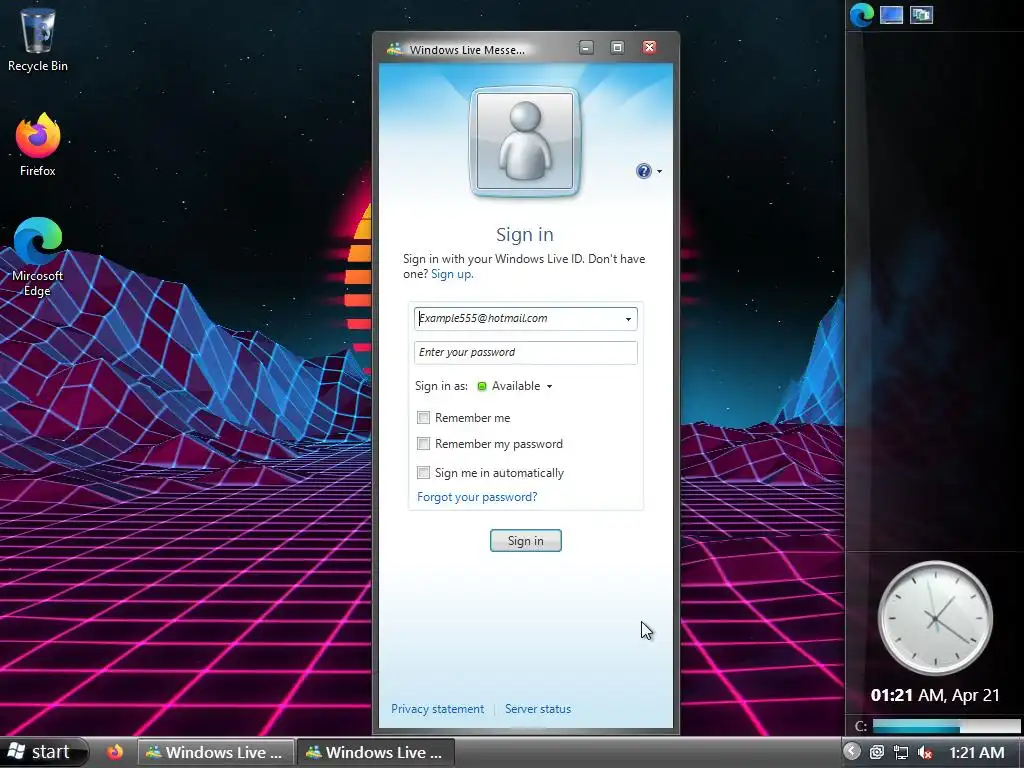The width and height of the screenshot is (1024, 768).
Task: Switch to the first Windows Live taskbar button
Action: (215, 752)
